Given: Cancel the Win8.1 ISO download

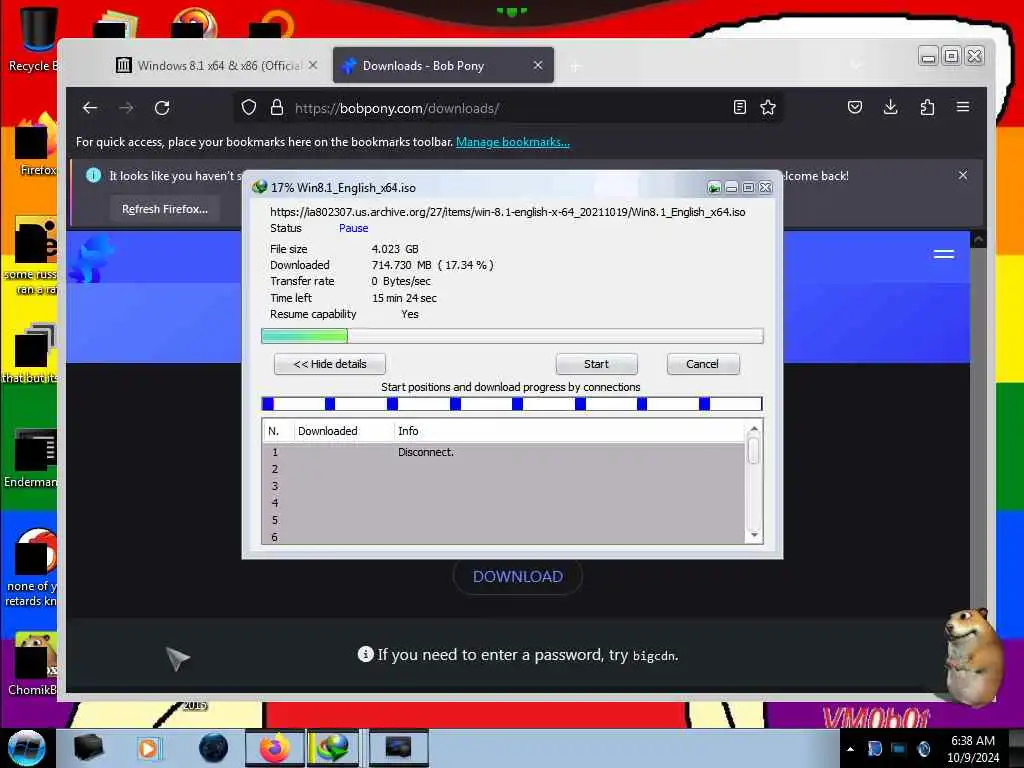Looking at the screenshot, I should pyautogui.click(x=703, y=364).
